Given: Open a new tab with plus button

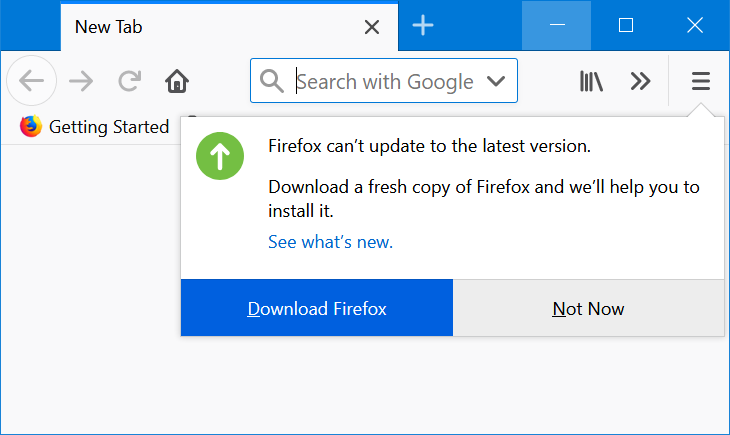Looking at the screenshot, I should pos(423,26).
